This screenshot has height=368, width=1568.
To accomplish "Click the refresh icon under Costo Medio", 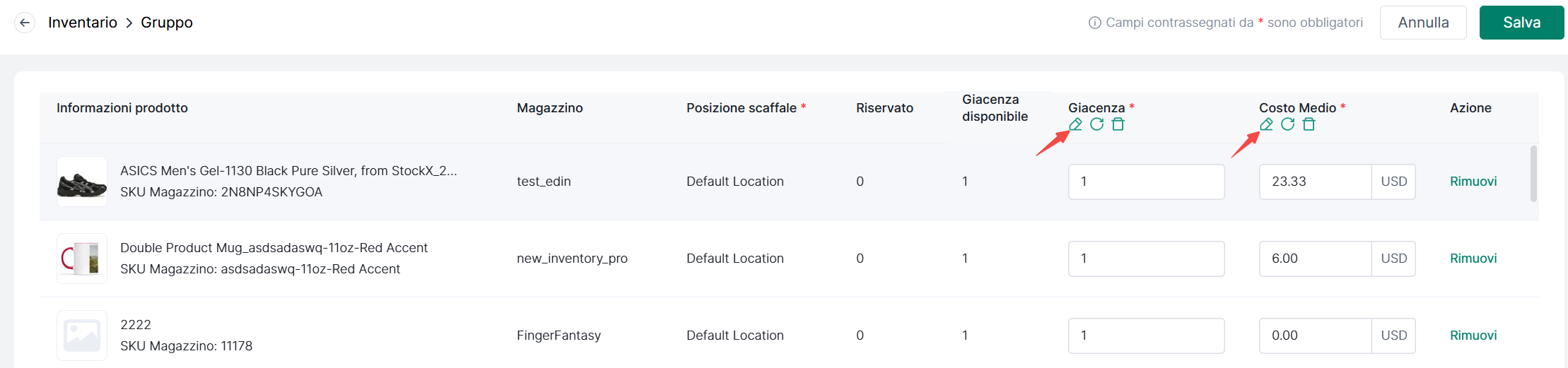I will [1287, 124].
